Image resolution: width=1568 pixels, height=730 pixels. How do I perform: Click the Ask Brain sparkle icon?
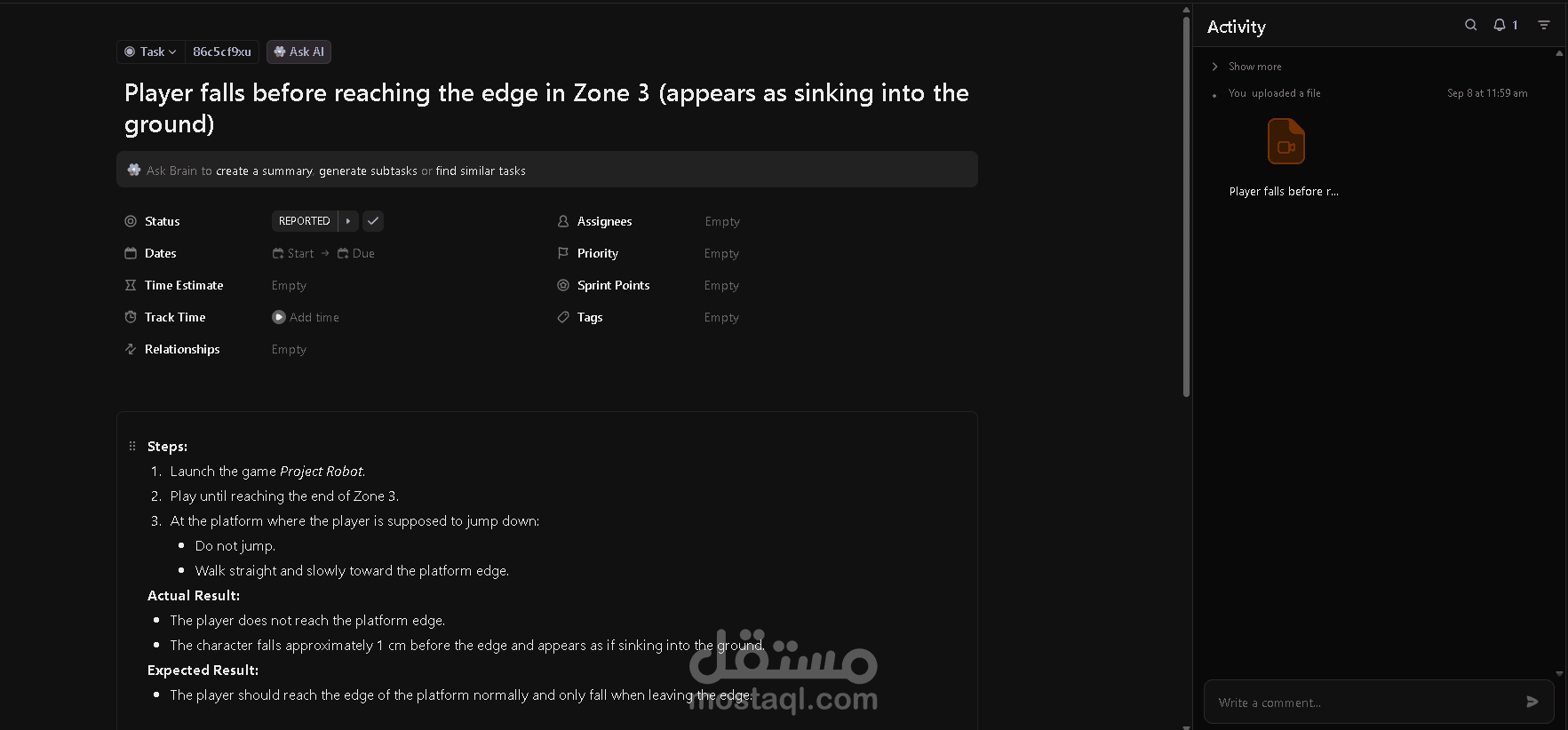[134, 170]
